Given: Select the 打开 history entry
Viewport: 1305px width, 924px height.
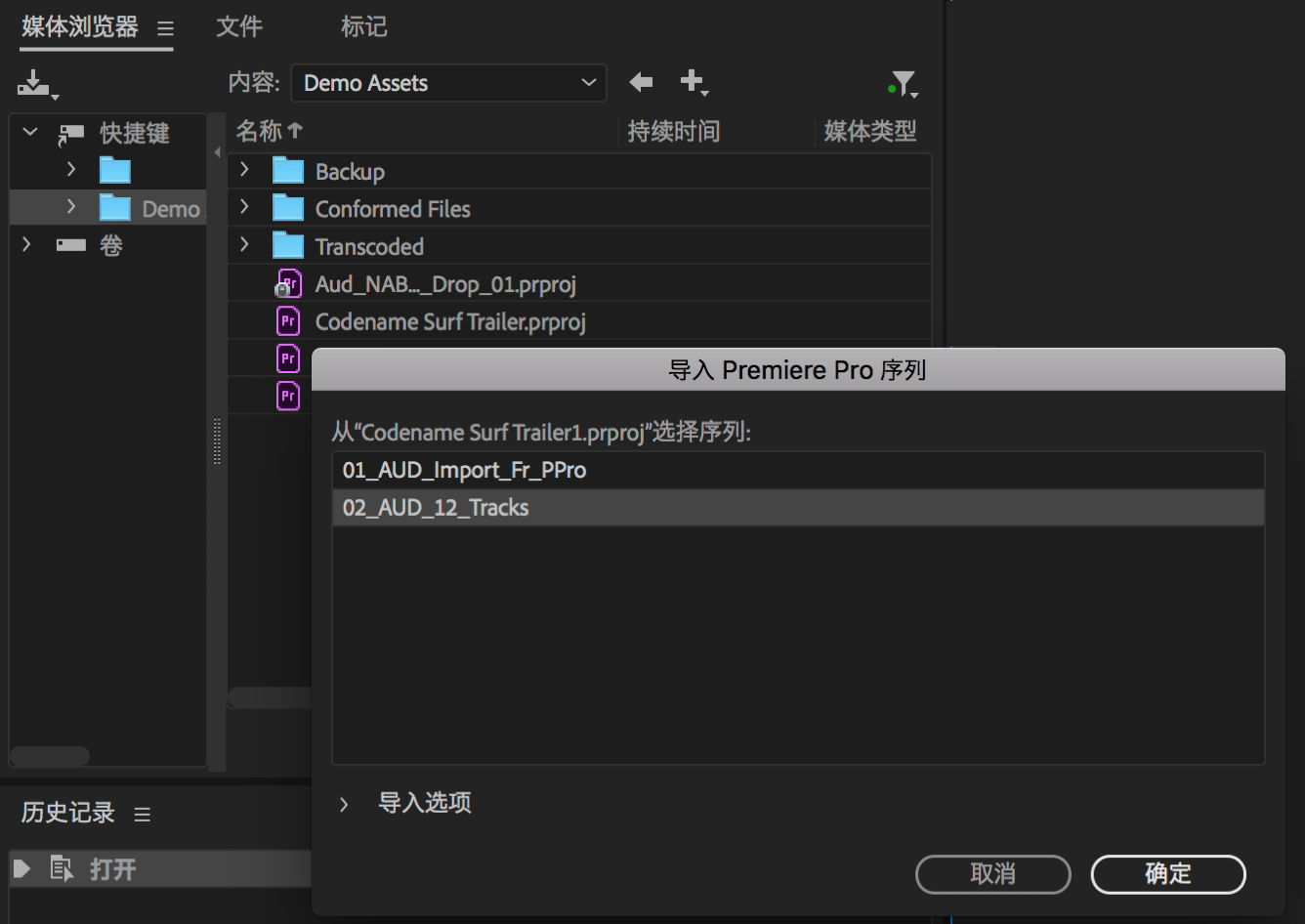Looking at the screenshot, I should 161,868.
